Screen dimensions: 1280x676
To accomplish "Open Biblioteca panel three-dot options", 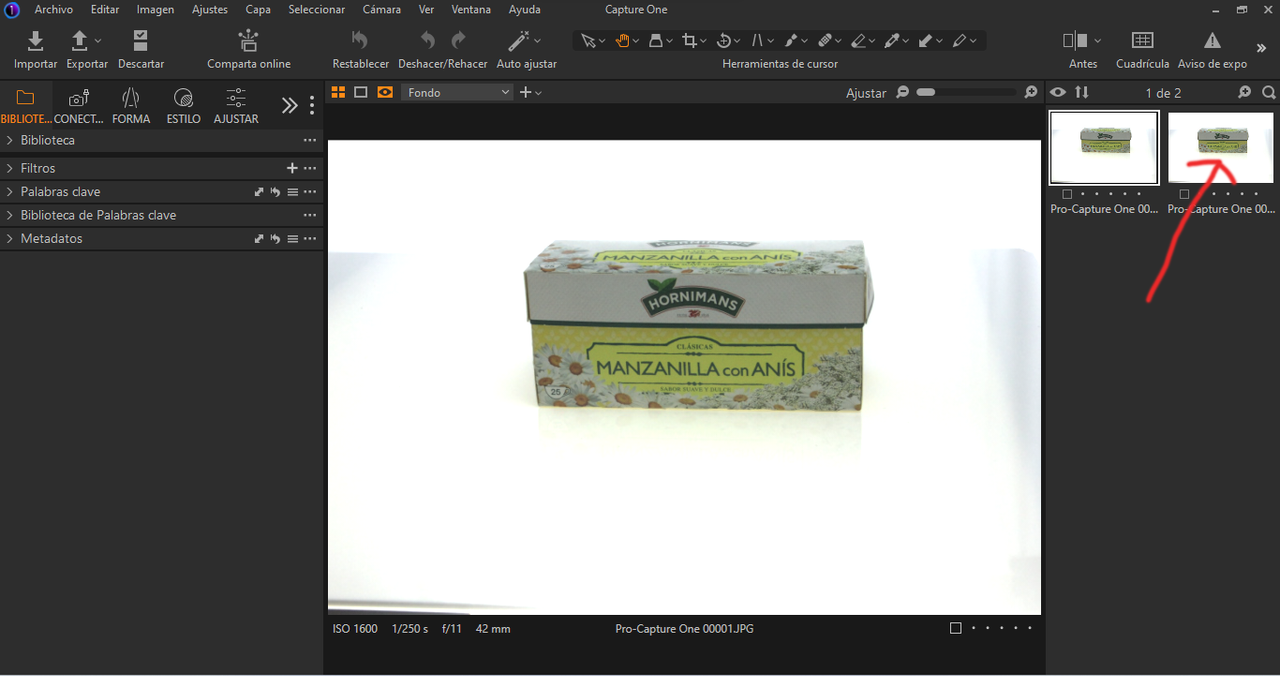I will tap(310, 140).
